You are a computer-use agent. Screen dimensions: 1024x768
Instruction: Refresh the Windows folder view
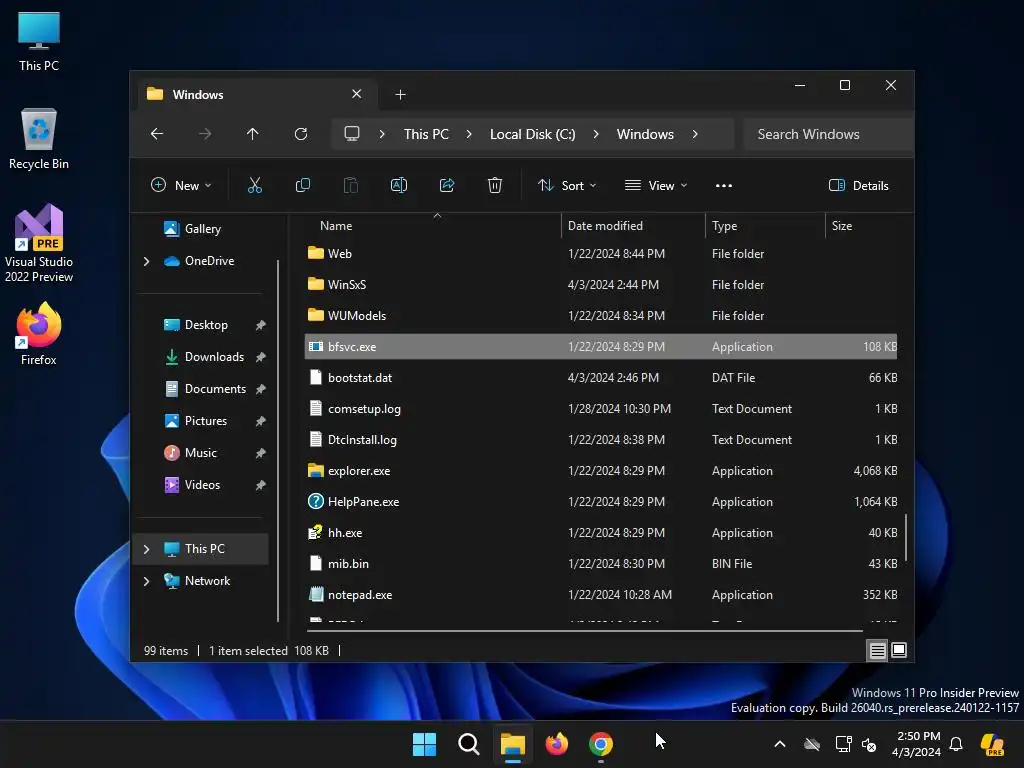tap(301, 134)
